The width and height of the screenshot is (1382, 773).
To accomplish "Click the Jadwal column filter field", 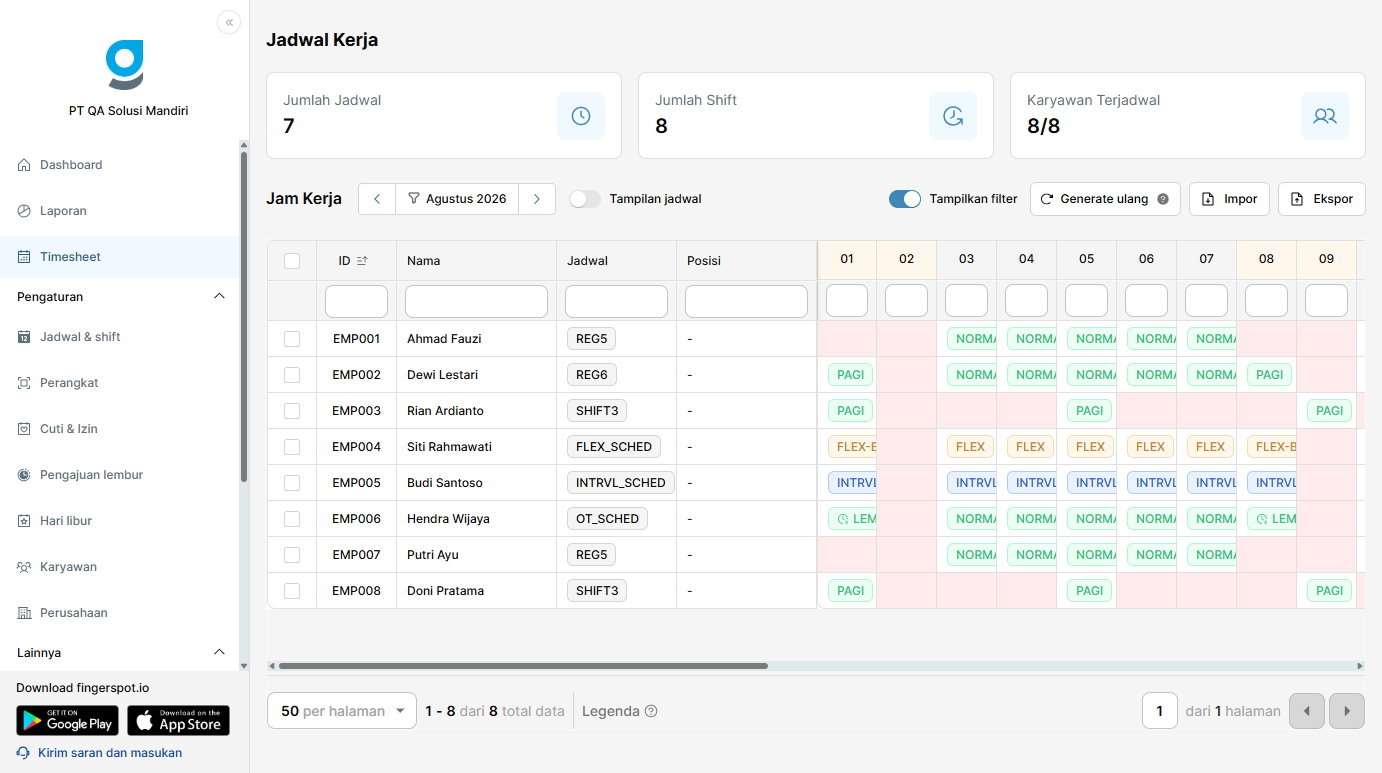I will (616, 301).
